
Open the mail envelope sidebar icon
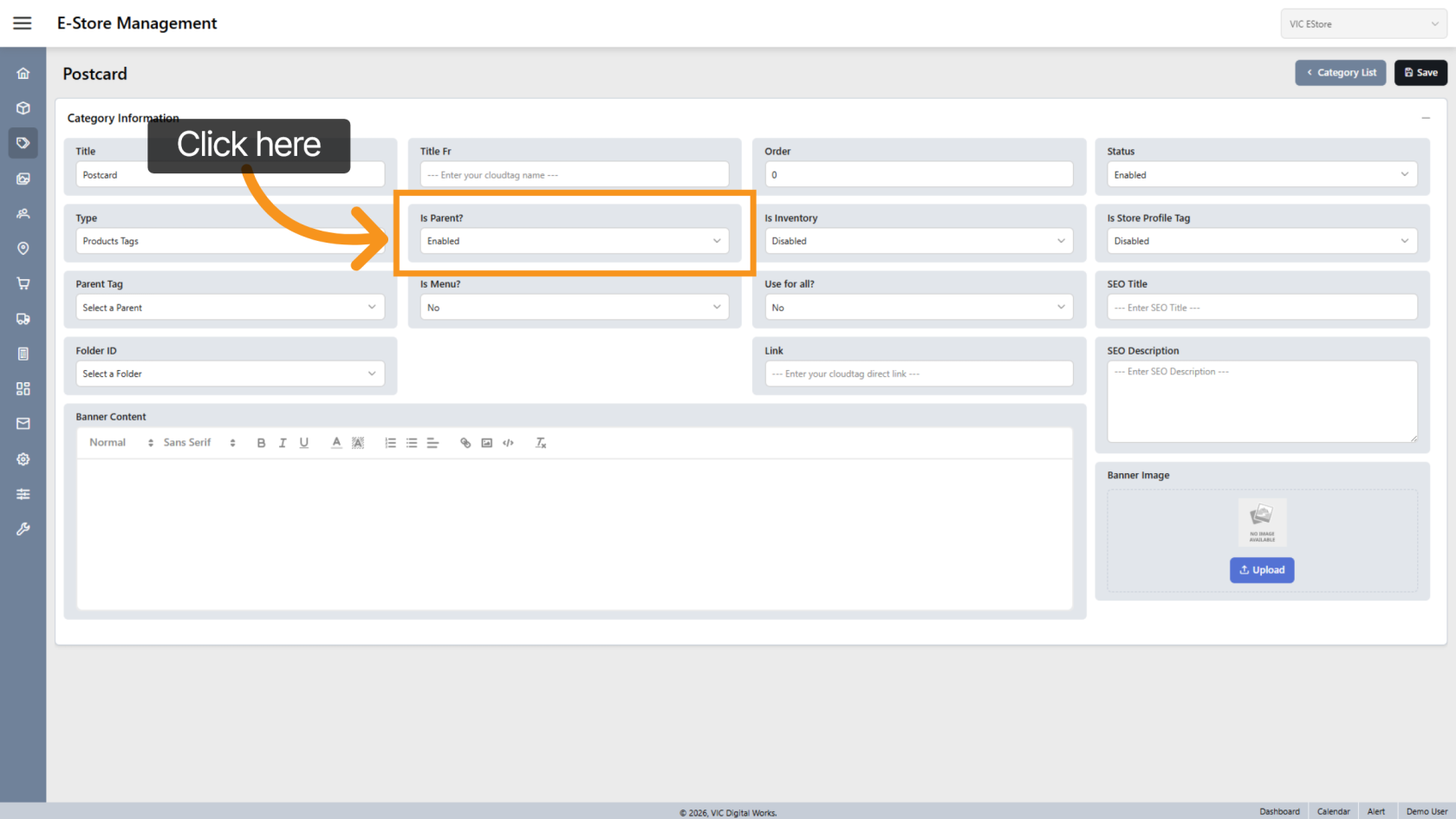tap(23, 424)
